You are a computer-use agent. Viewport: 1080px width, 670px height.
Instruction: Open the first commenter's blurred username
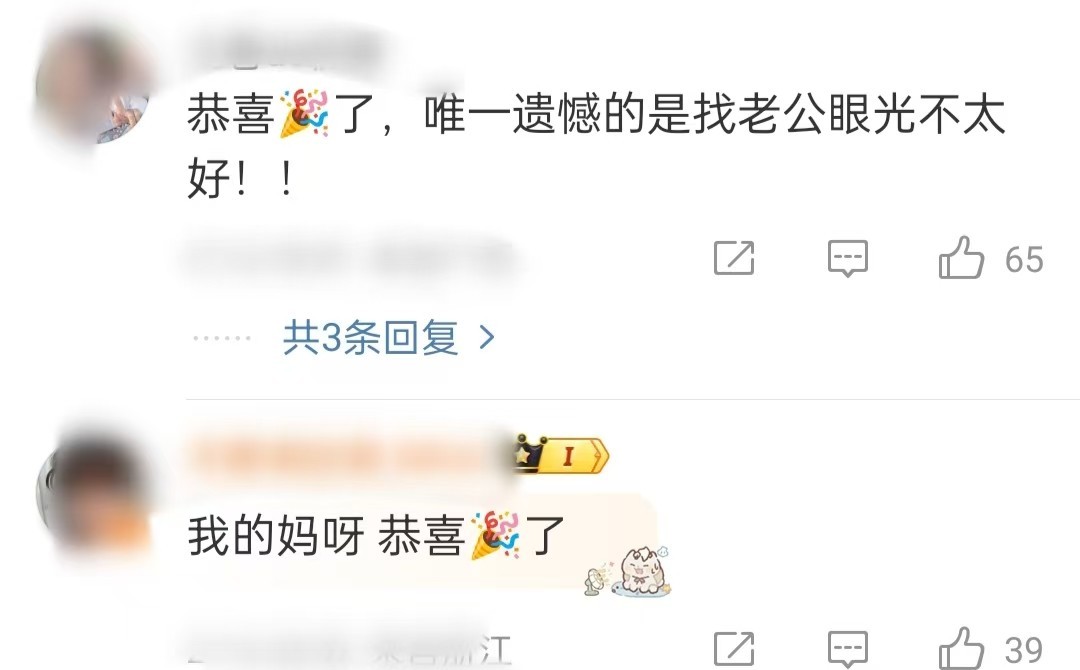click(286, 50)
